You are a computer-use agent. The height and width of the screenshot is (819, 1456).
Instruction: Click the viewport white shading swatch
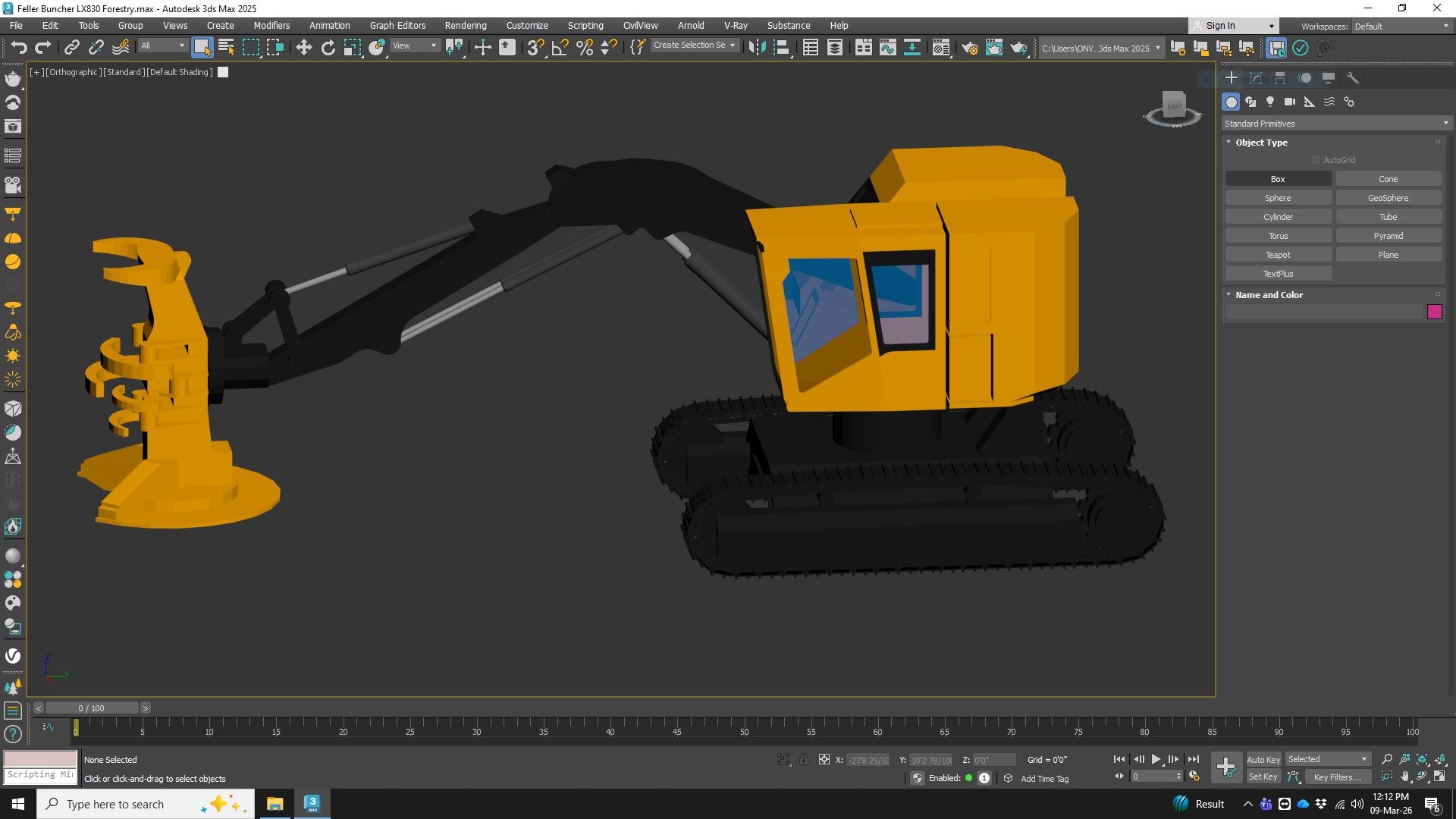coord(223,72)
